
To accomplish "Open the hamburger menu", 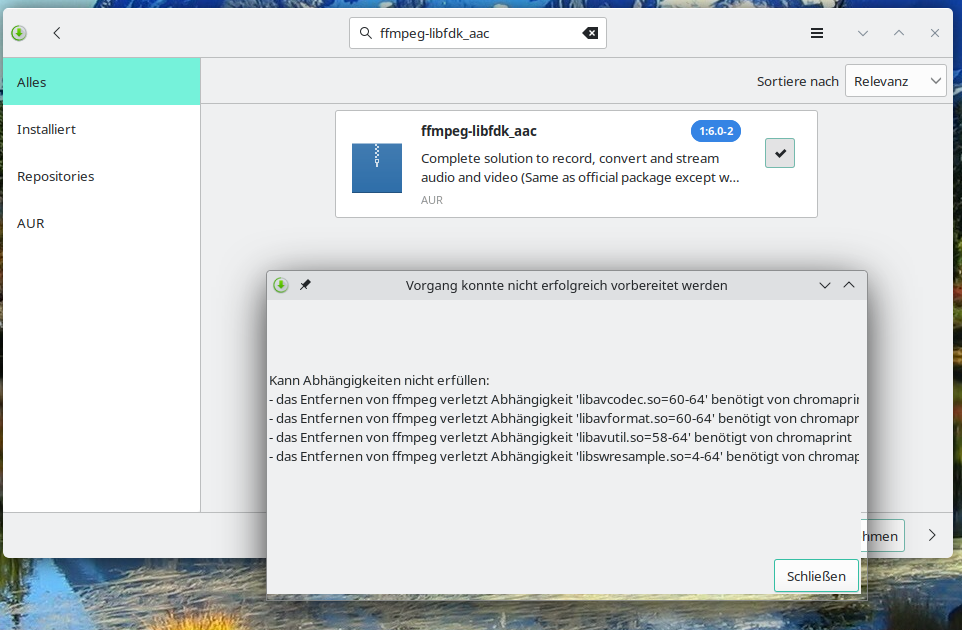I will [817, 33].
